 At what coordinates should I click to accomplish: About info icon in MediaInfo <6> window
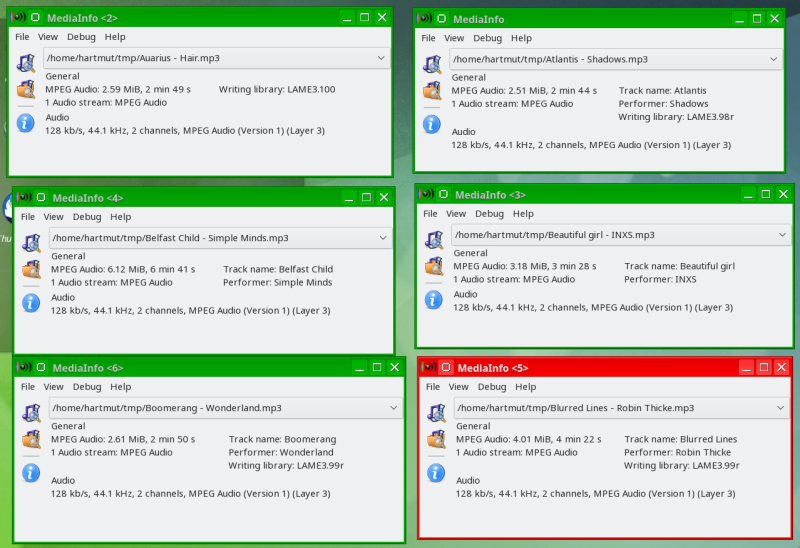tap(31, 473)
